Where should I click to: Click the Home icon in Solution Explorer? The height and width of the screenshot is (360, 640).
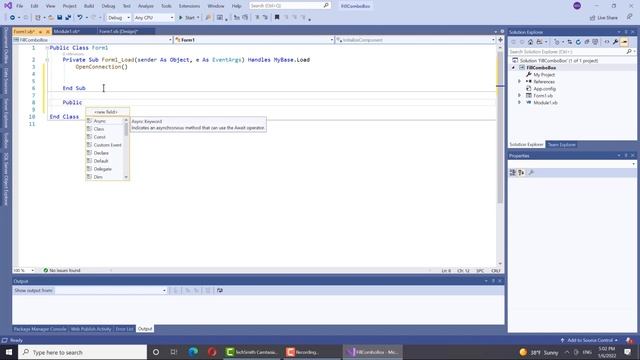[530, 42]
